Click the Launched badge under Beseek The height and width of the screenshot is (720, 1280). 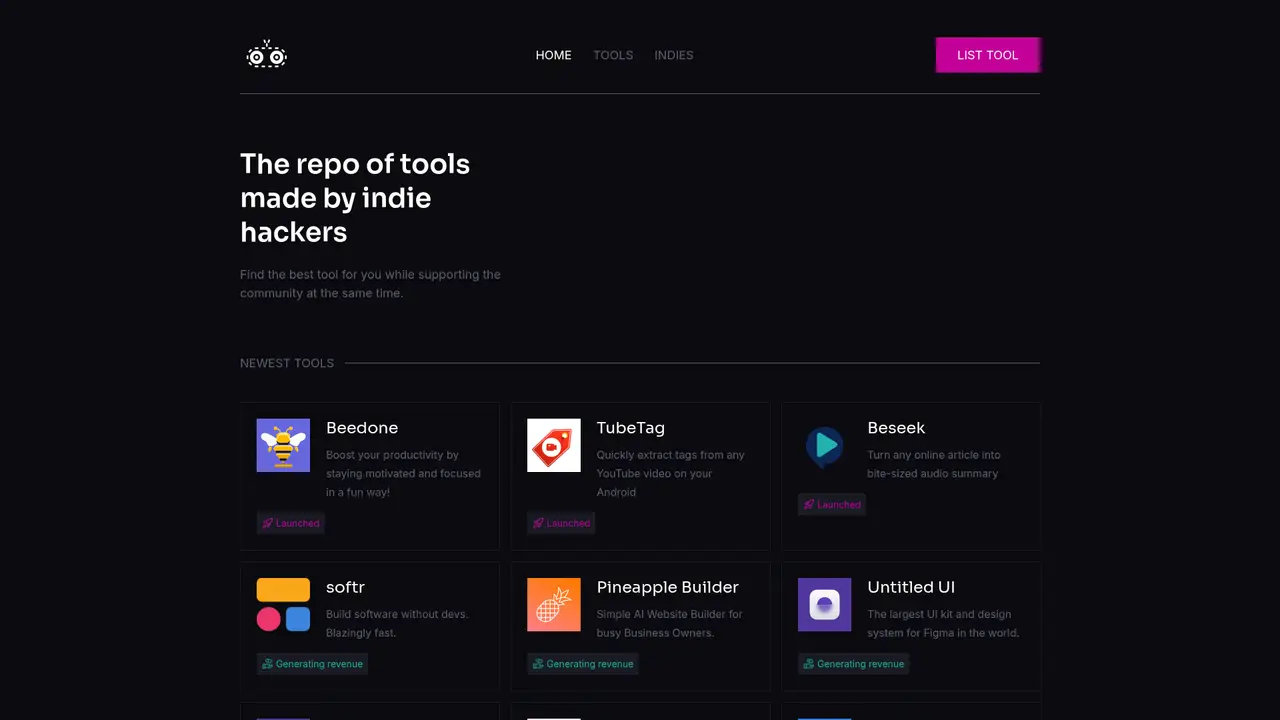(832, 504)
